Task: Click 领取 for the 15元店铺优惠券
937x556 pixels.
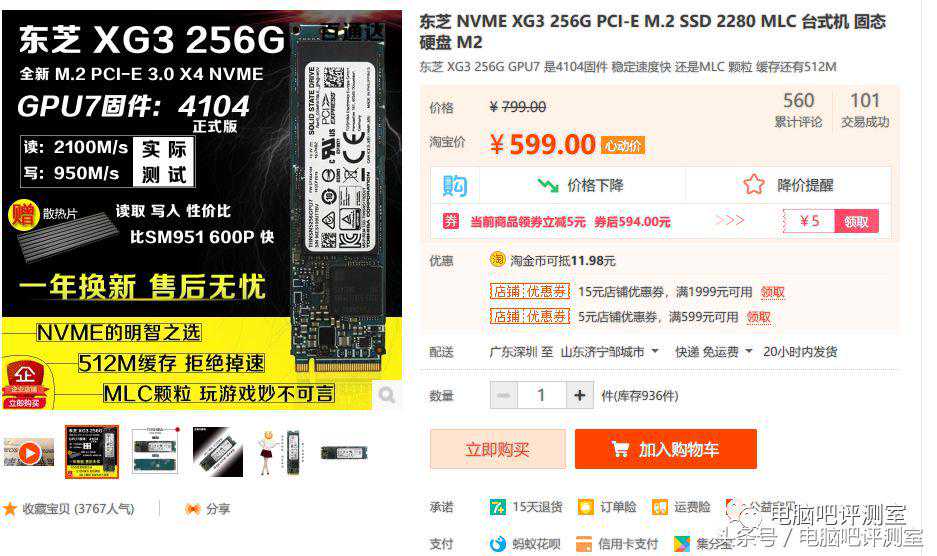Action: pyautogui.click(x=772, y=292)
